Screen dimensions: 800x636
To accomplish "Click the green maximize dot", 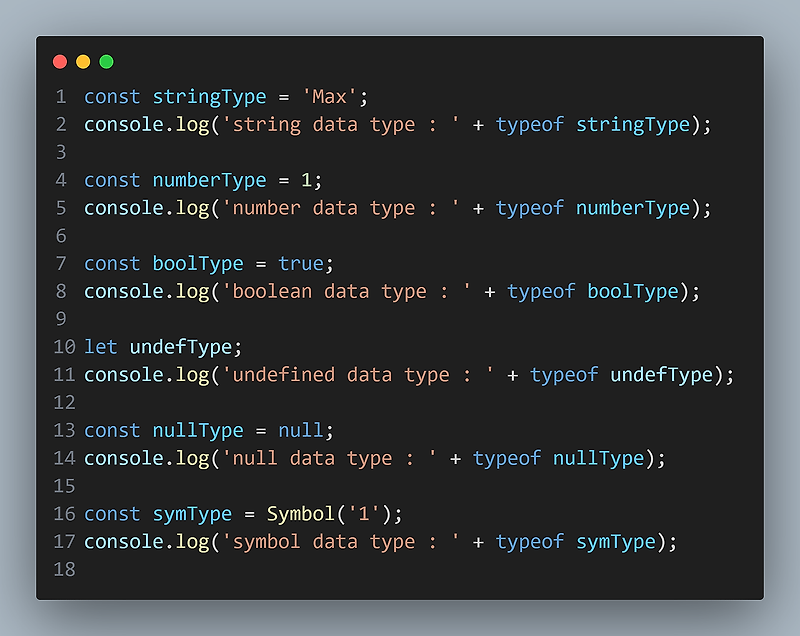I will (x=106, y=62).
